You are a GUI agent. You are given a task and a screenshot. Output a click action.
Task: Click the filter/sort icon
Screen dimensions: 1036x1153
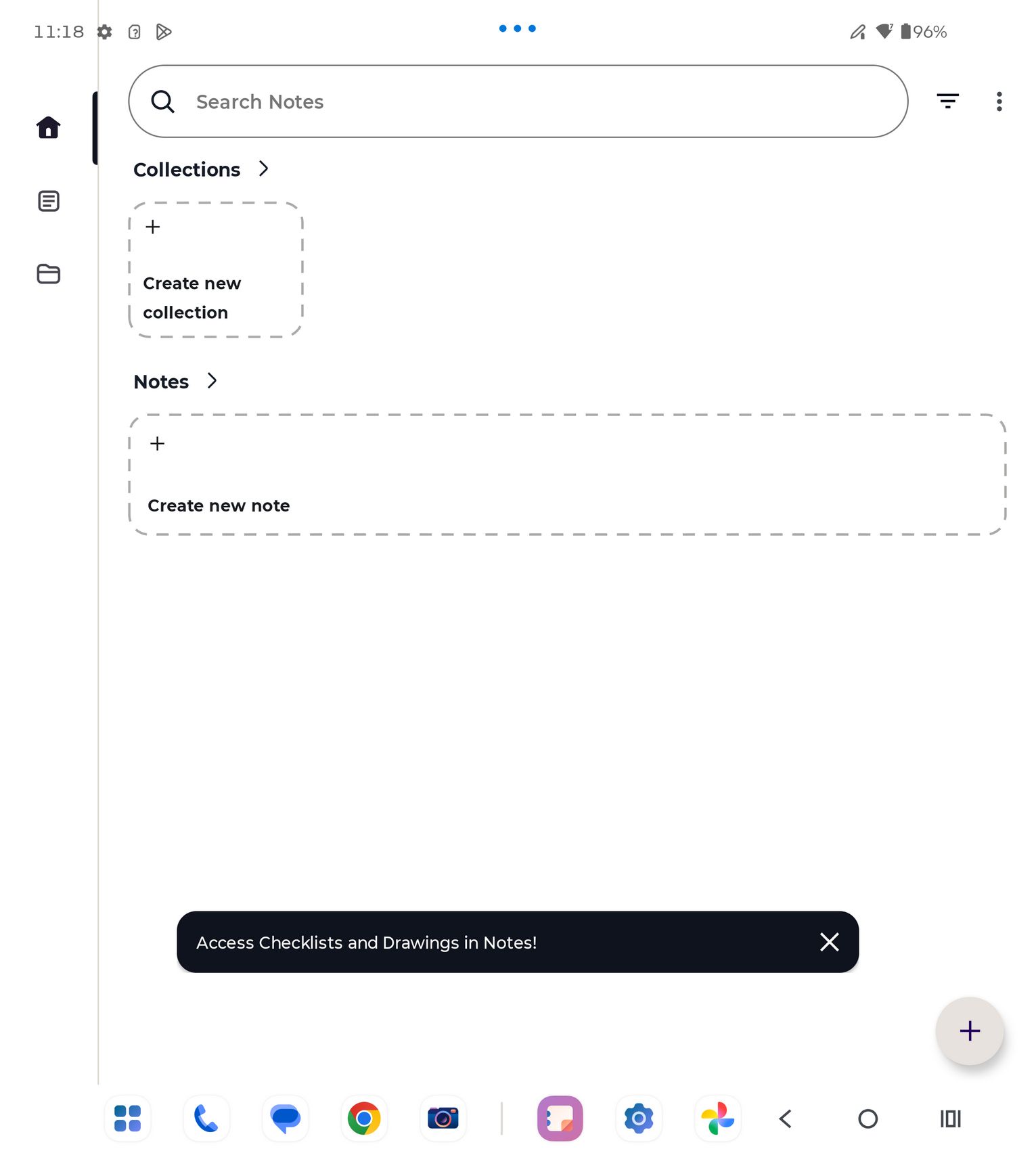[x=947, y=101]
